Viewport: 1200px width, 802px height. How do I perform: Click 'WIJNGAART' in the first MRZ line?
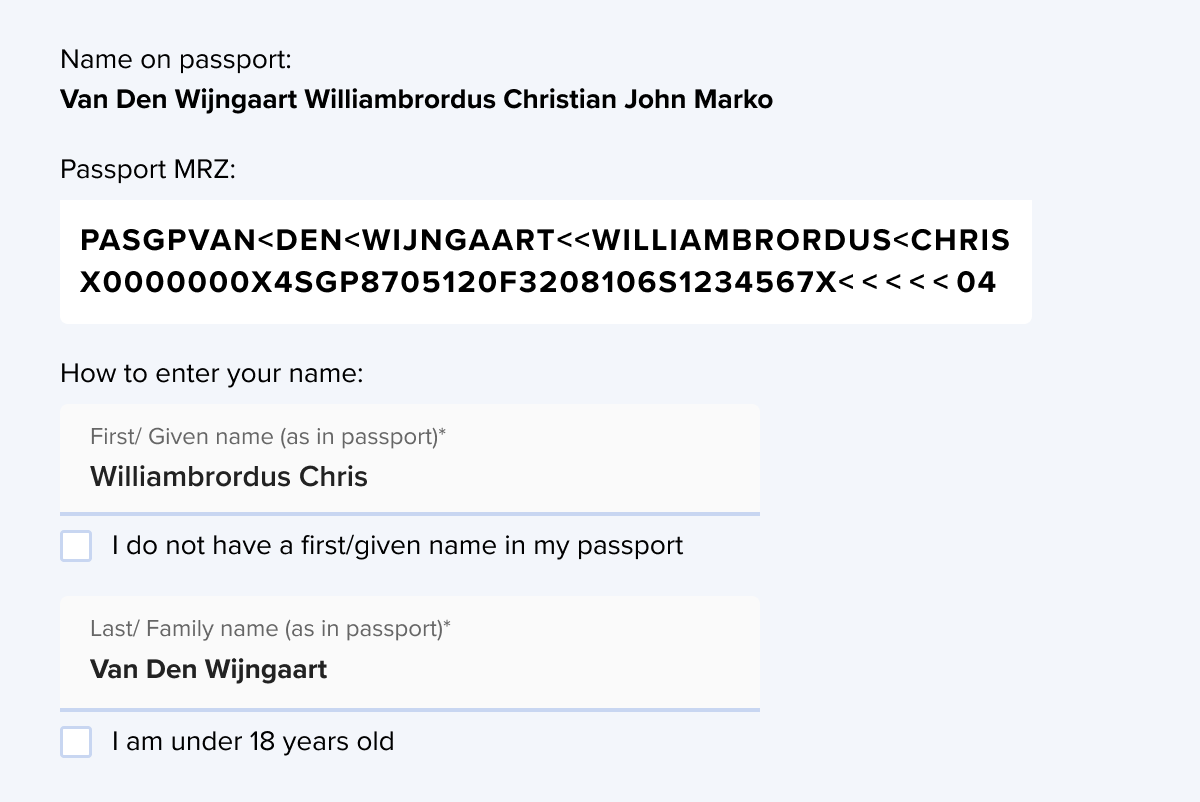[457, 241]
